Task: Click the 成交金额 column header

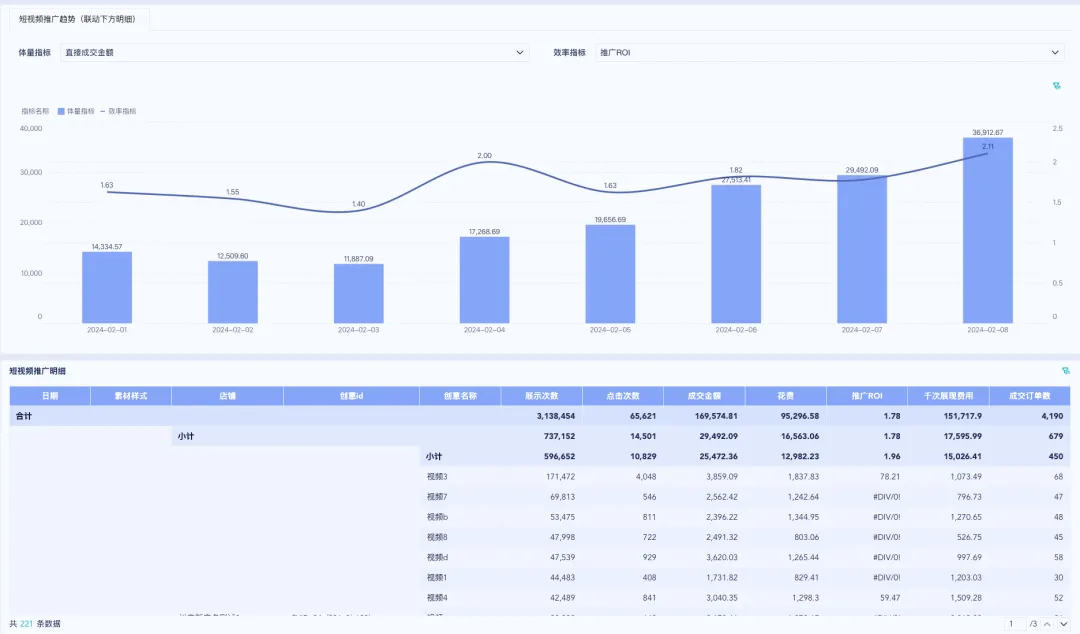Action: pos(703,396)
